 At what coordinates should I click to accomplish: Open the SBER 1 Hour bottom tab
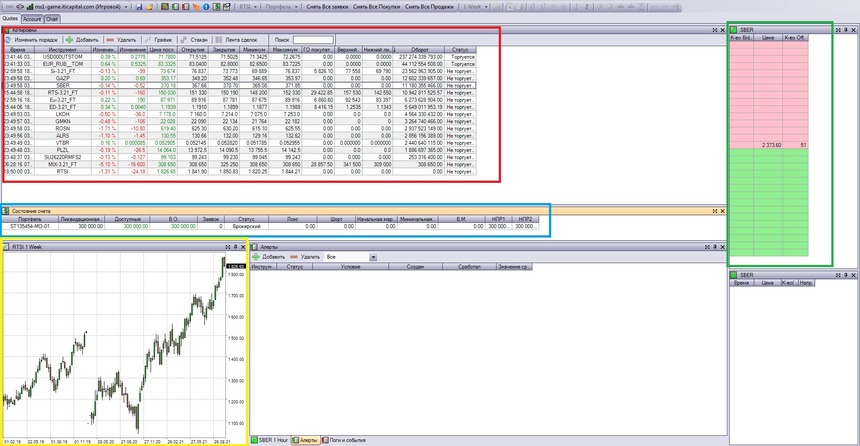coord(269,440)
